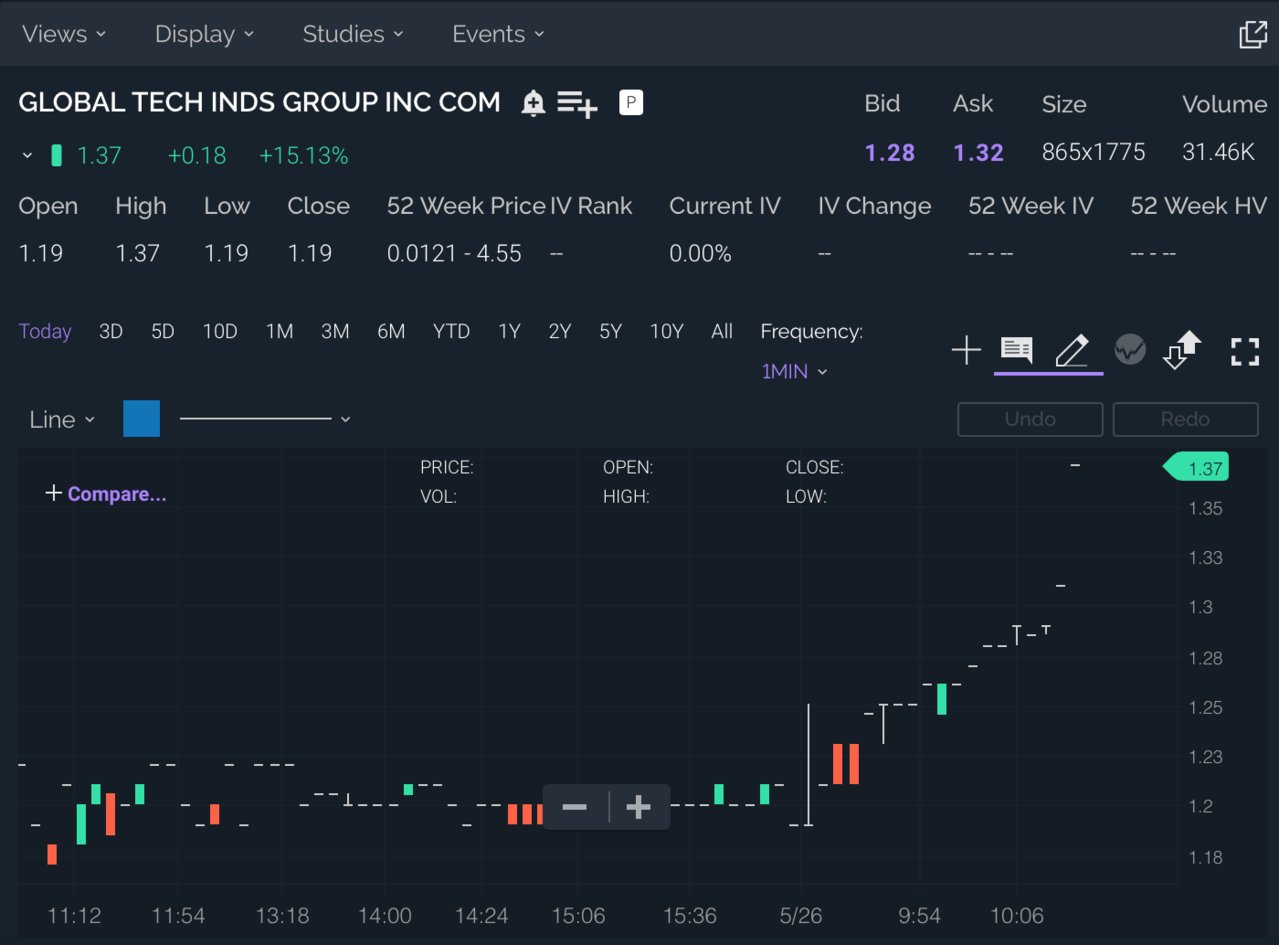Activate the crosshair plus tool
Viewport: 1279px width, 945px height.
pos(966,351)
